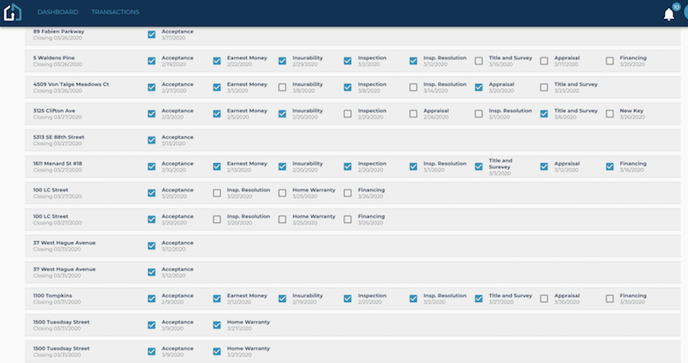Uncheck Acceptance for 89 Fabien Parkway
The height and width of the screenshot is (363, 688).
(151, 34)
